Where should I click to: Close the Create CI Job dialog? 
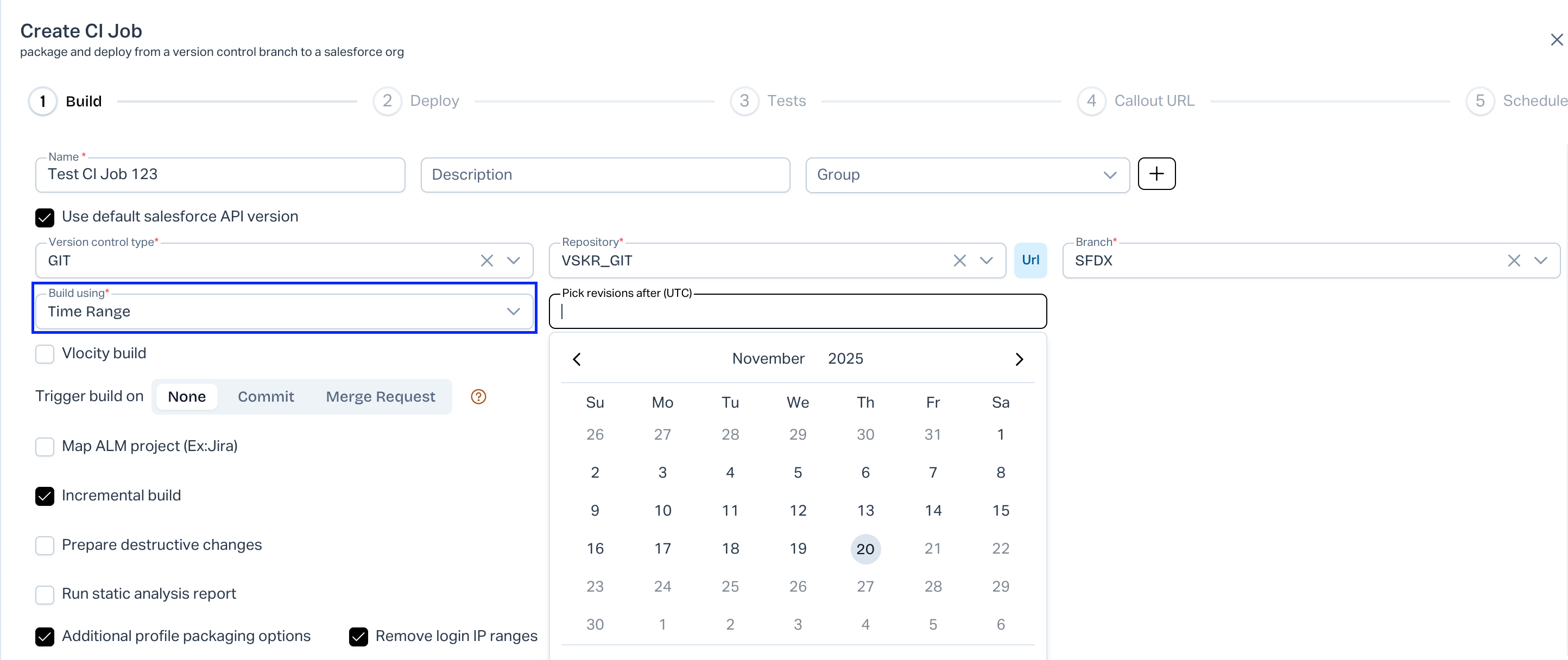point(1557,40)
